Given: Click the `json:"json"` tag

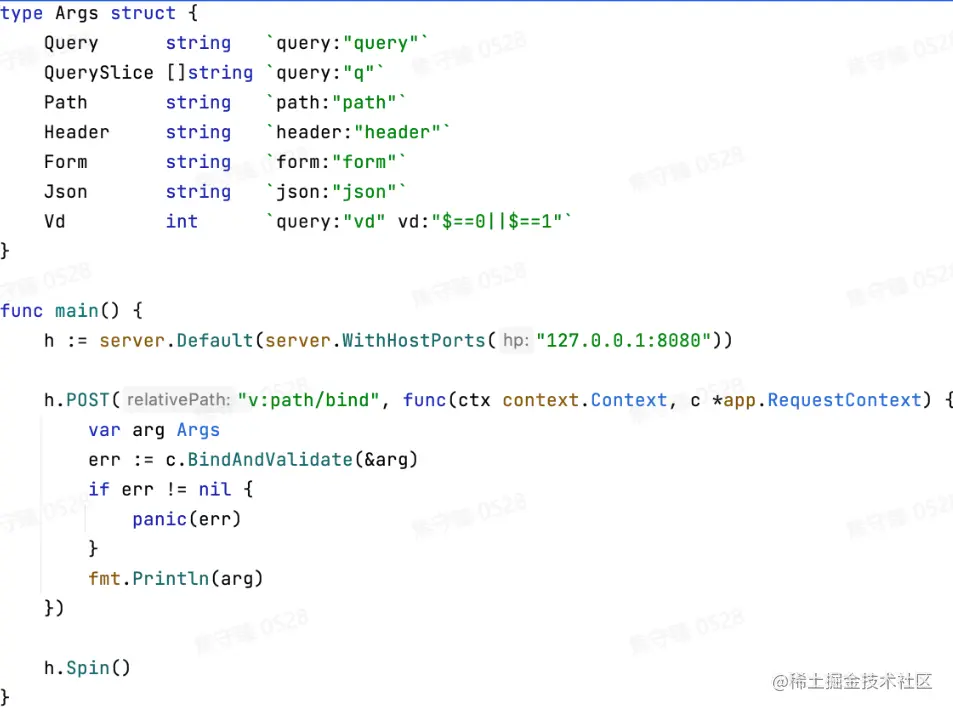Looking at the screenshot, I should click(335, 192).
